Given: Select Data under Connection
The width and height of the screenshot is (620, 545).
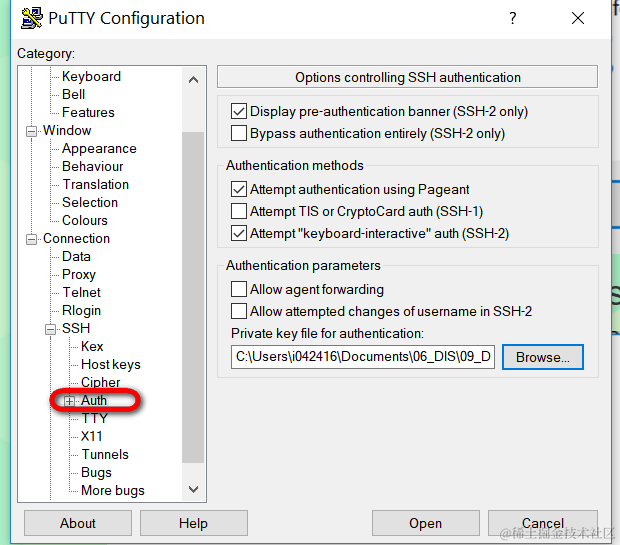Looking at the screenshot, I should point(76,257).
